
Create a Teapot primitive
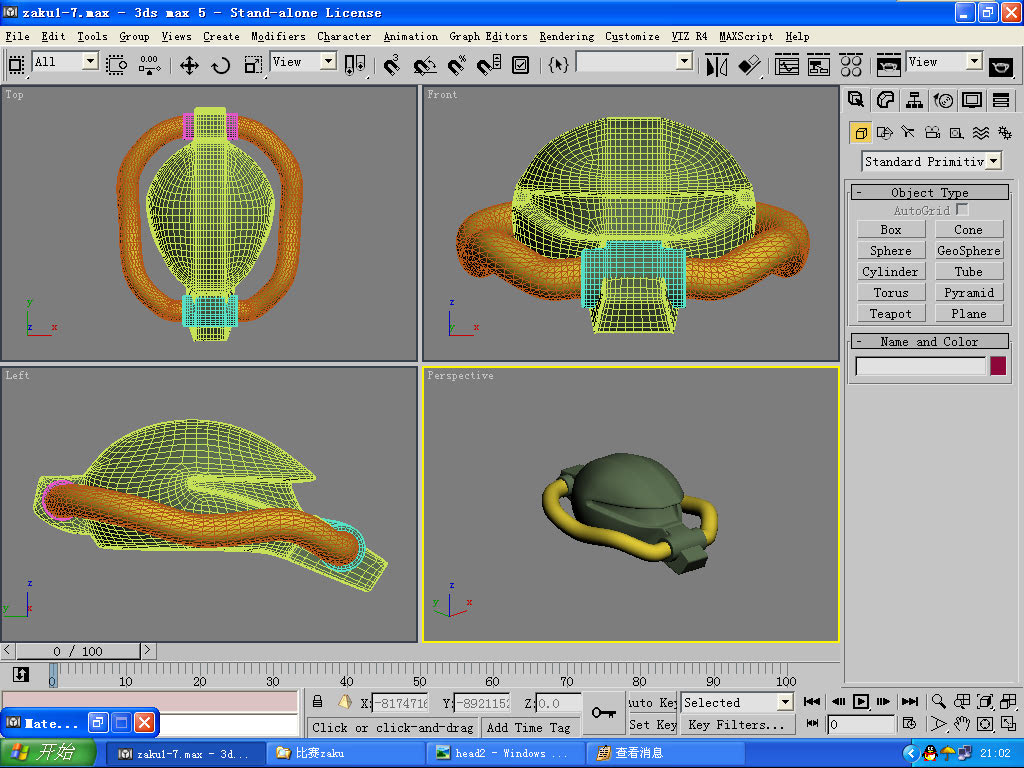(891, 313)
